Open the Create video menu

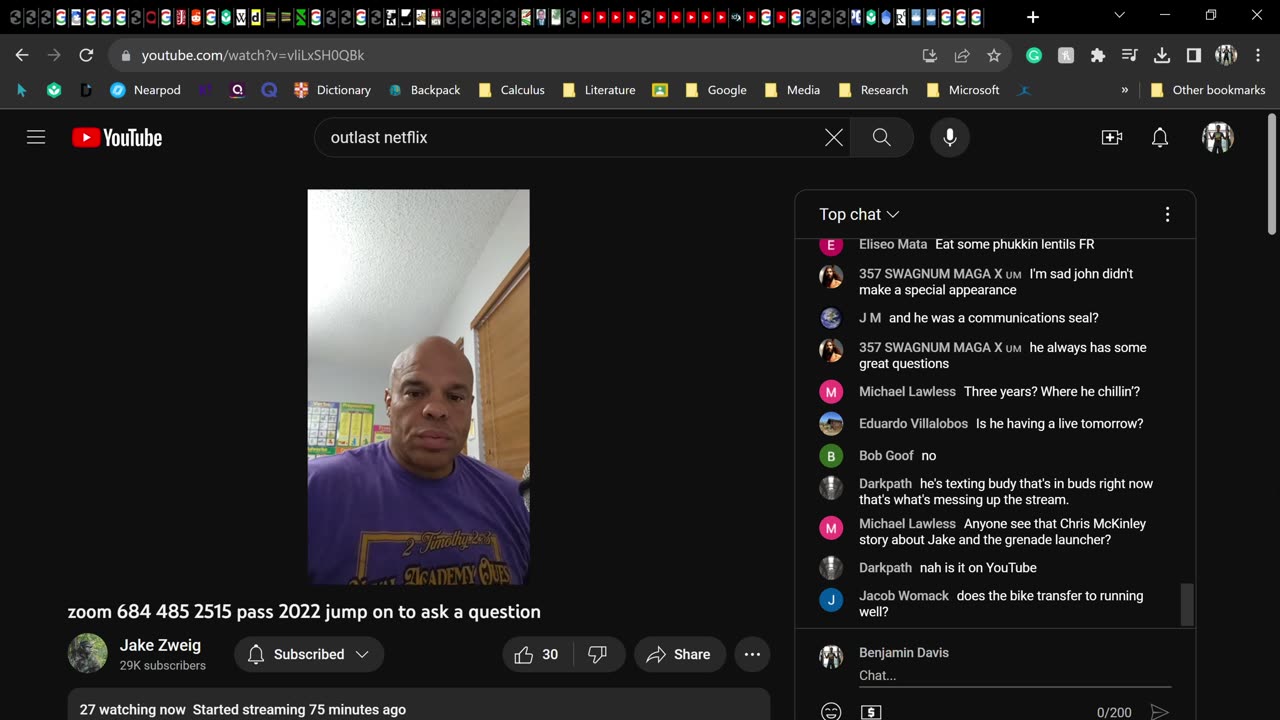point(1112,137)
